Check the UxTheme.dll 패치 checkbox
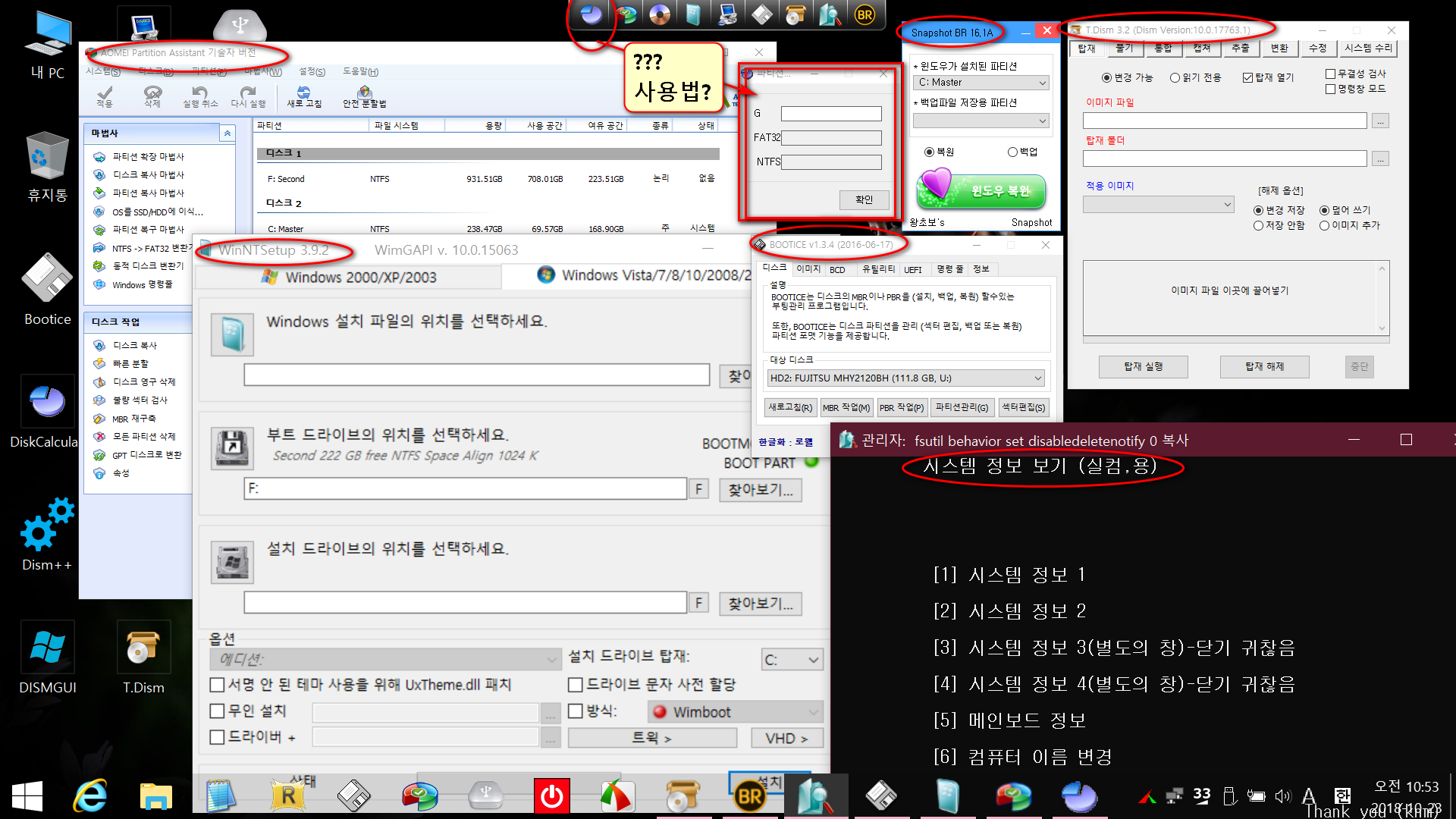Screen dimensions: 1456x819 (x=217, y=685)
